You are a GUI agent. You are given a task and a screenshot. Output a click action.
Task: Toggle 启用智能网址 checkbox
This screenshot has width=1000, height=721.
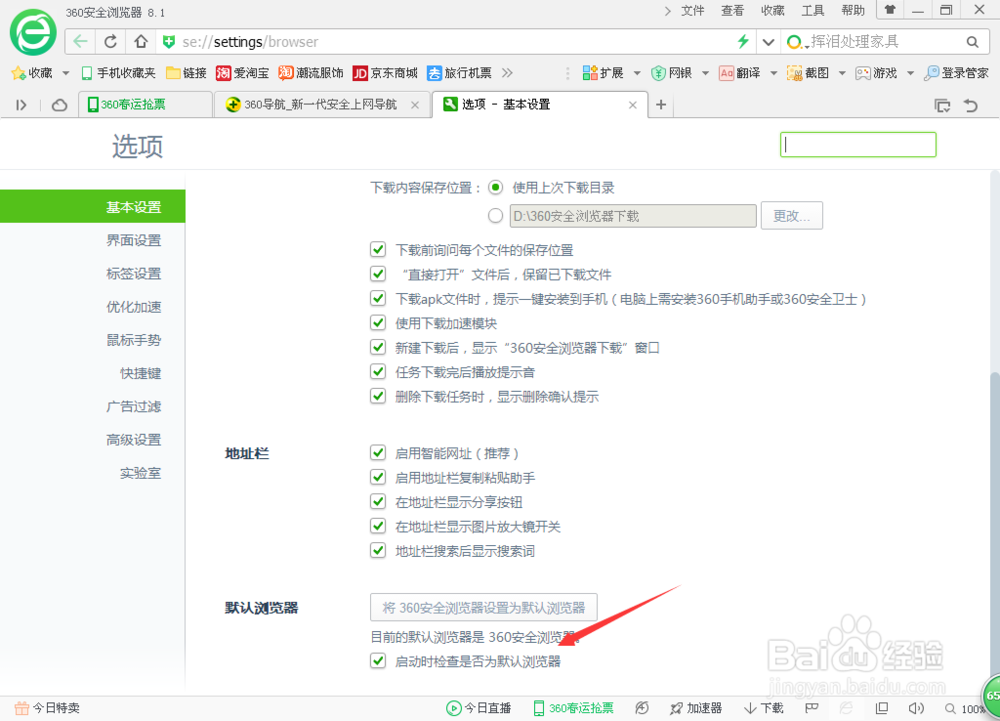point(378,453)
